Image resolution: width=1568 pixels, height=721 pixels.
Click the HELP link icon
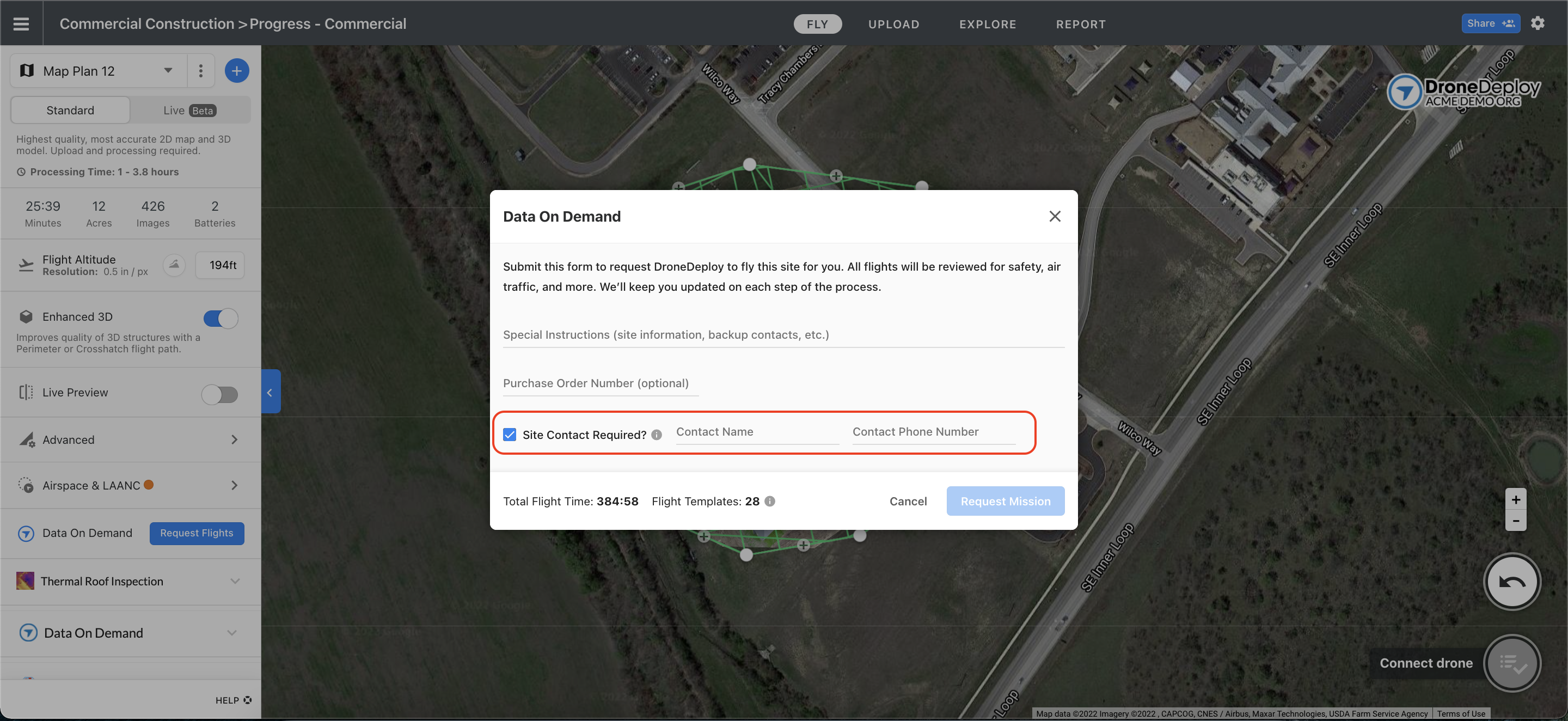[248, 700]
